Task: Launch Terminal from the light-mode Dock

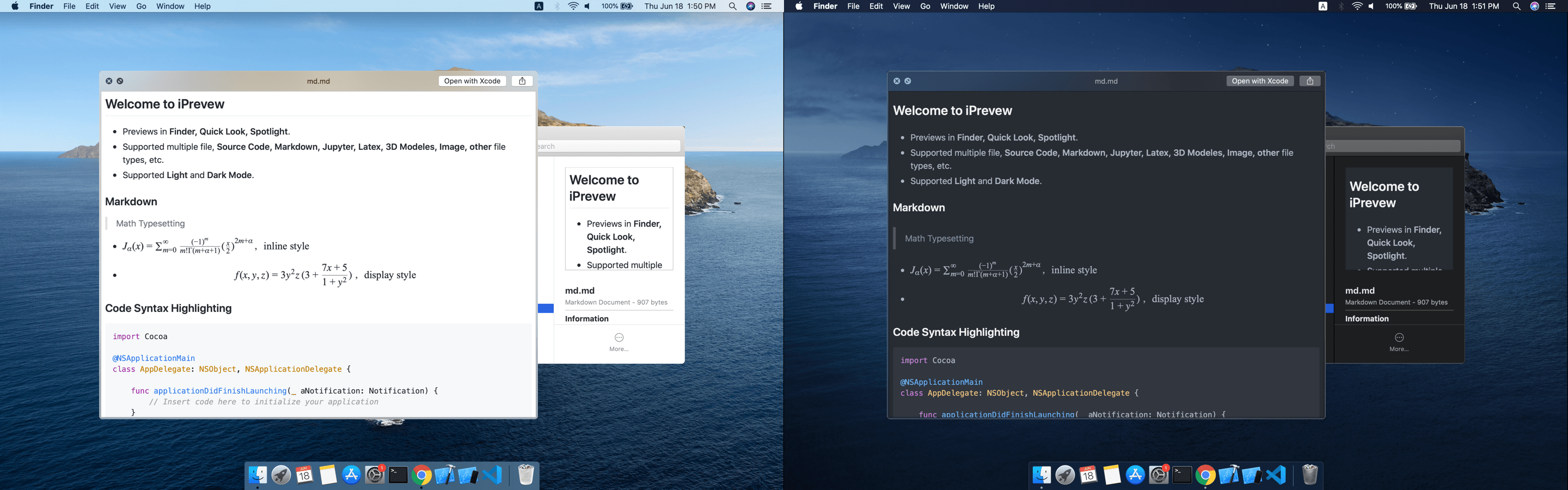Action: [x=397, y=475]
